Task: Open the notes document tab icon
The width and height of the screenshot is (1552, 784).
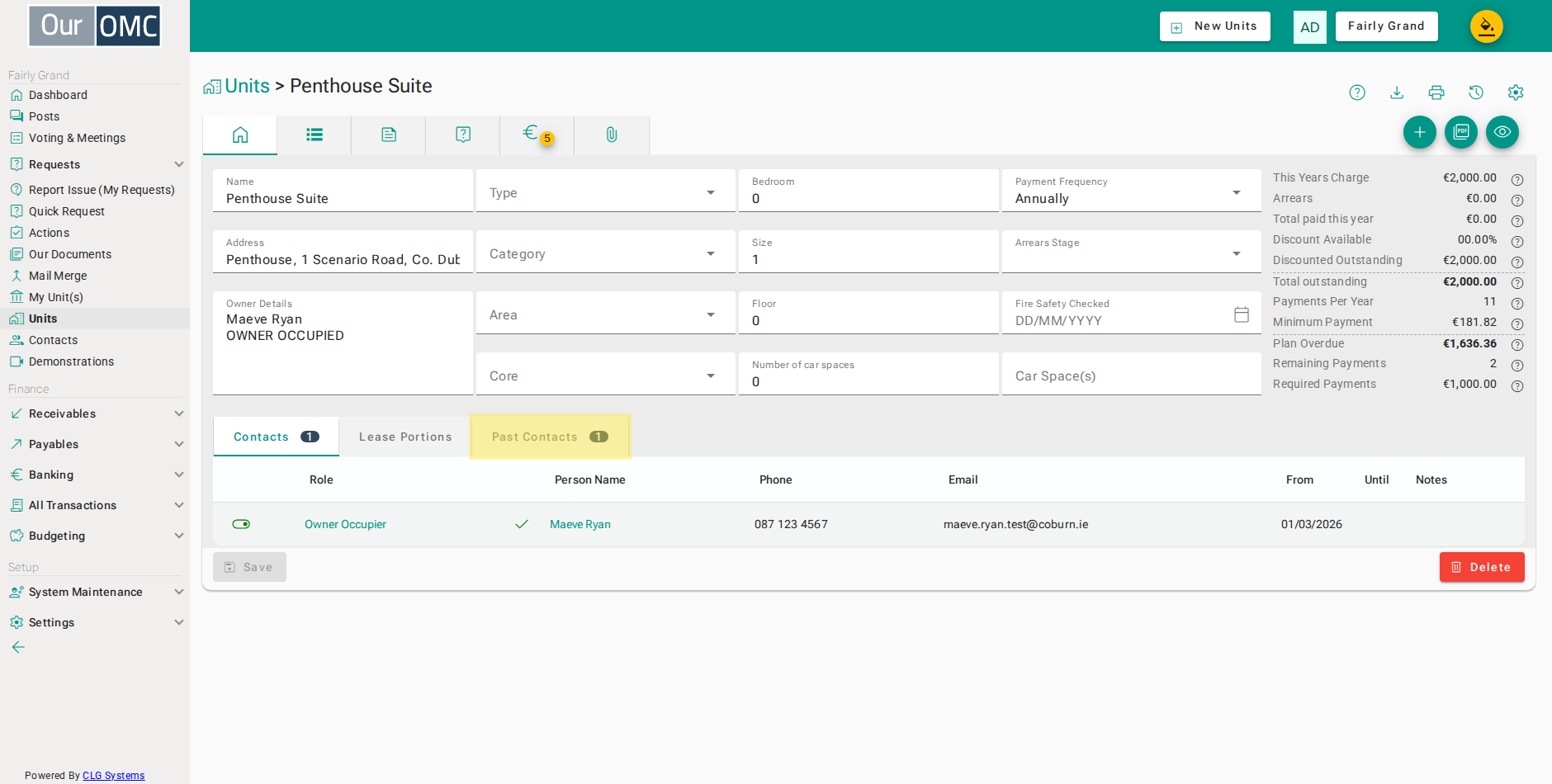Action: pyautogui.click(x=389, y=135)
